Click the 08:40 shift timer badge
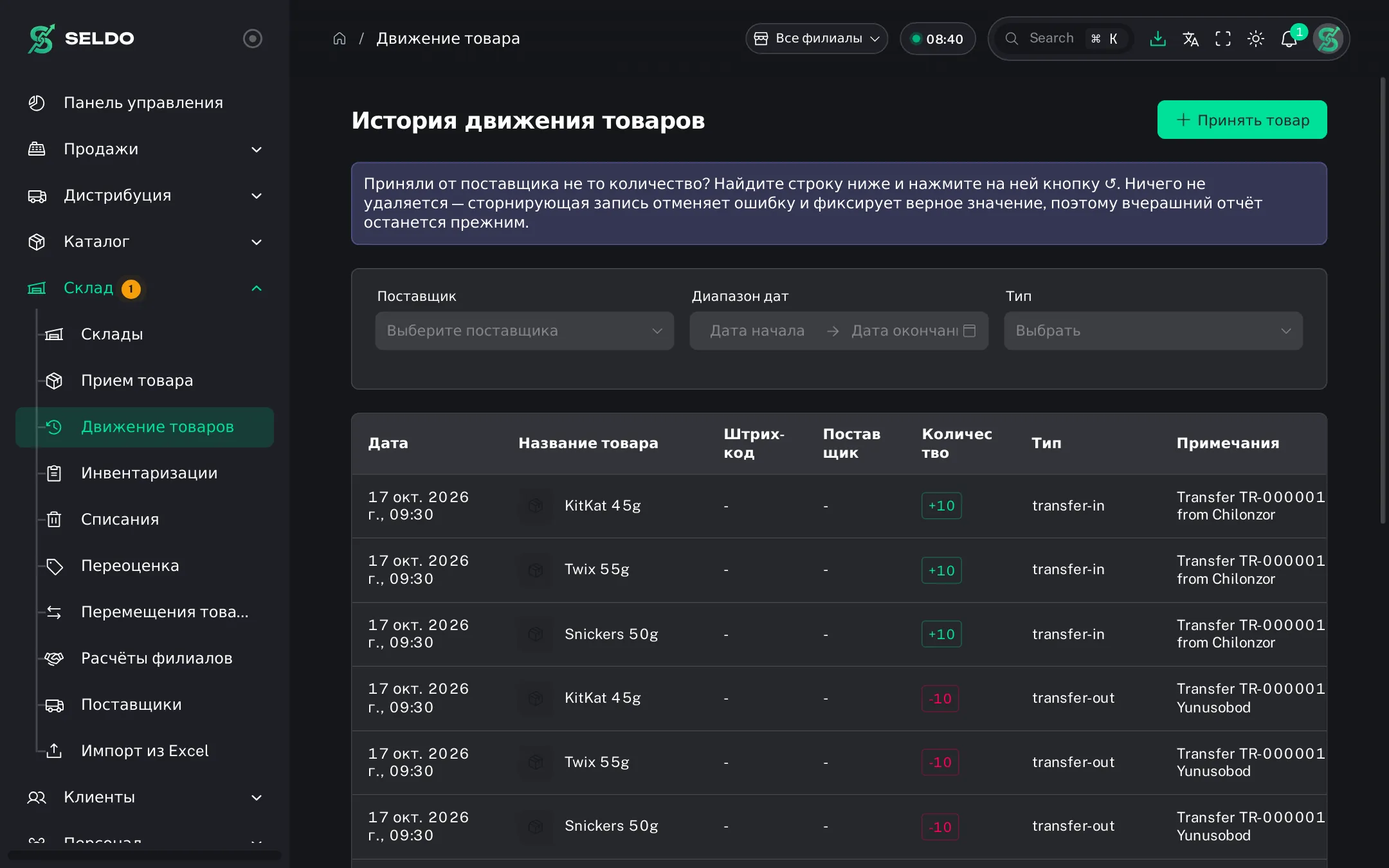This screenshot has width=1389, height=868. (938, 39)
